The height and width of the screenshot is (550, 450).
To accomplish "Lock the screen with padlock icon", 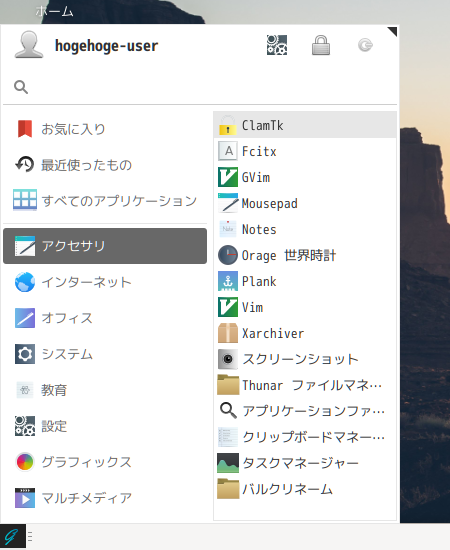I will [321, 45].
